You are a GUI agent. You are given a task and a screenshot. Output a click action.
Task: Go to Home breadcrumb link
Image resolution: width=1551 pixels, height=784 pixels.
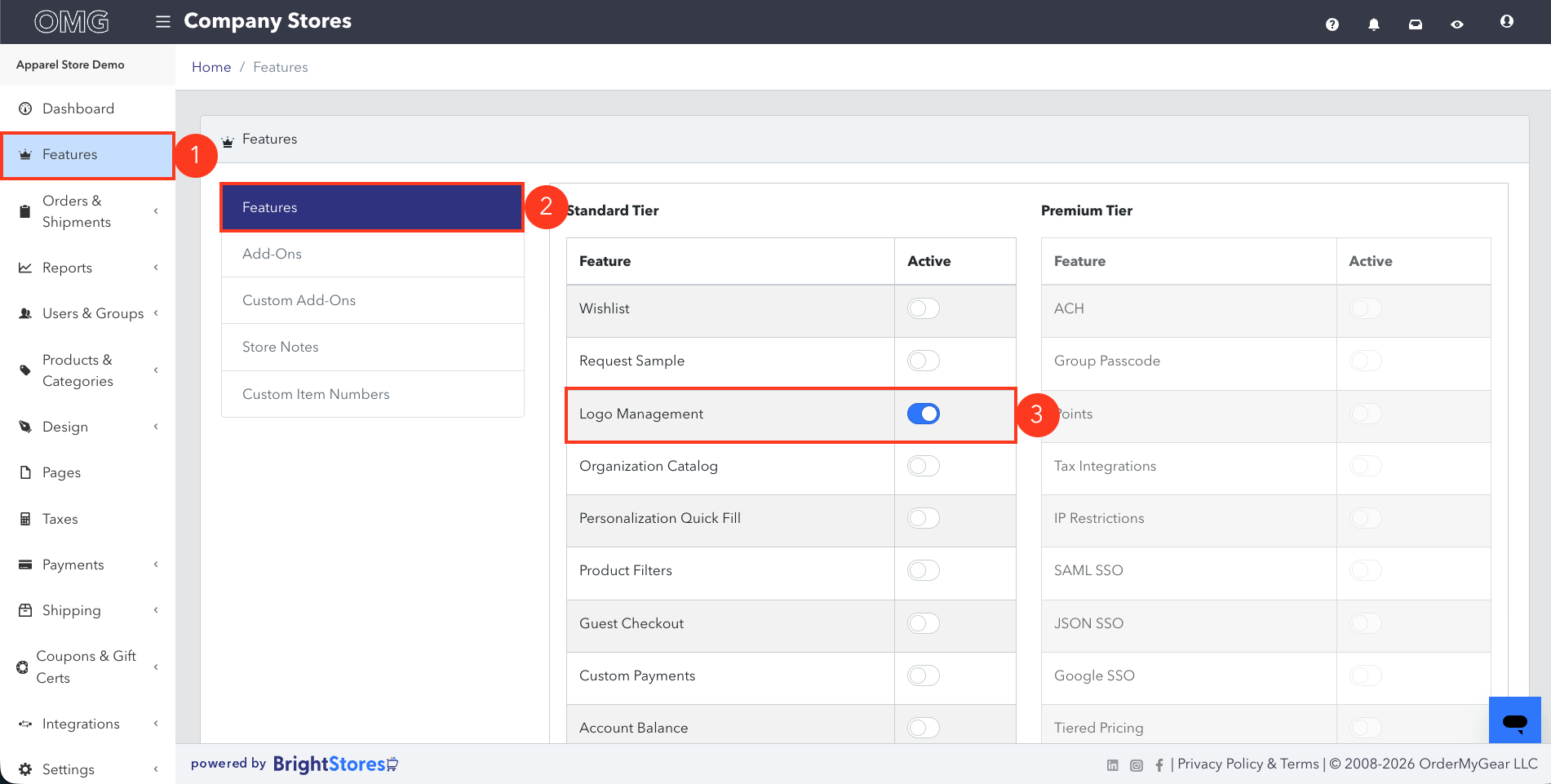click(x=211, y=67)
